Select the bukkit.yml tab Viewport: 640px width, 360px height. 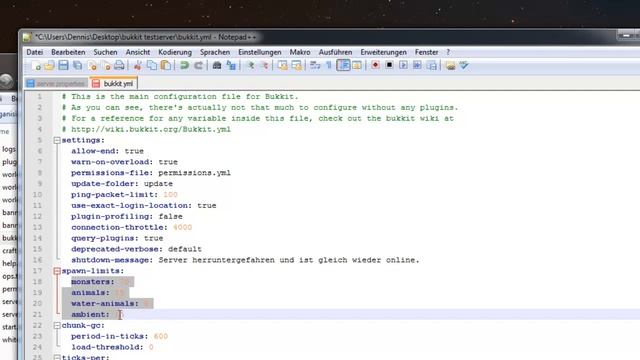point(113,83)
